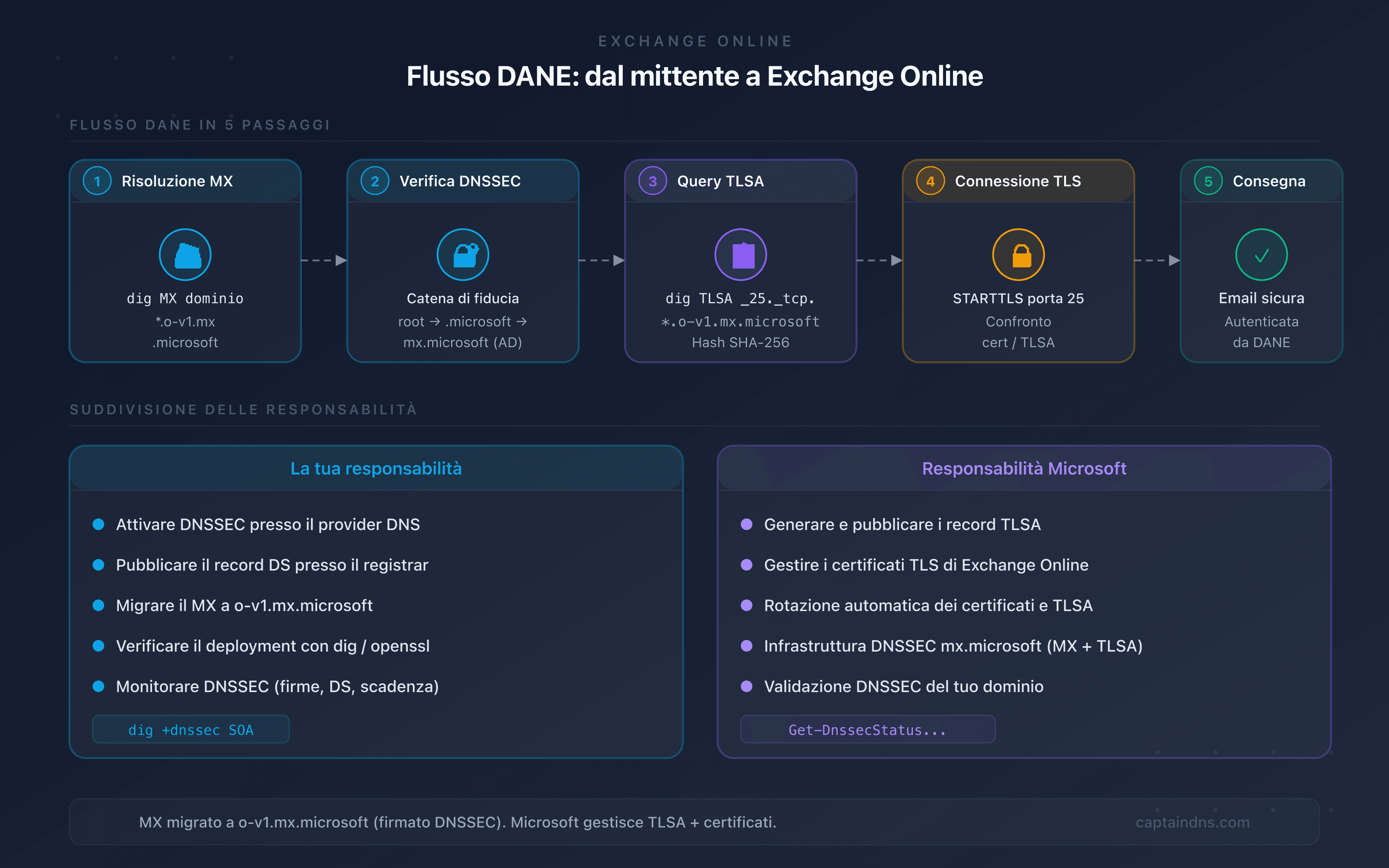Toggle the bullet next to Generare e pubblicare i record TLSA
This screenshot has height=868, width=1389.
pyautogui.click(x=747, y=524)
